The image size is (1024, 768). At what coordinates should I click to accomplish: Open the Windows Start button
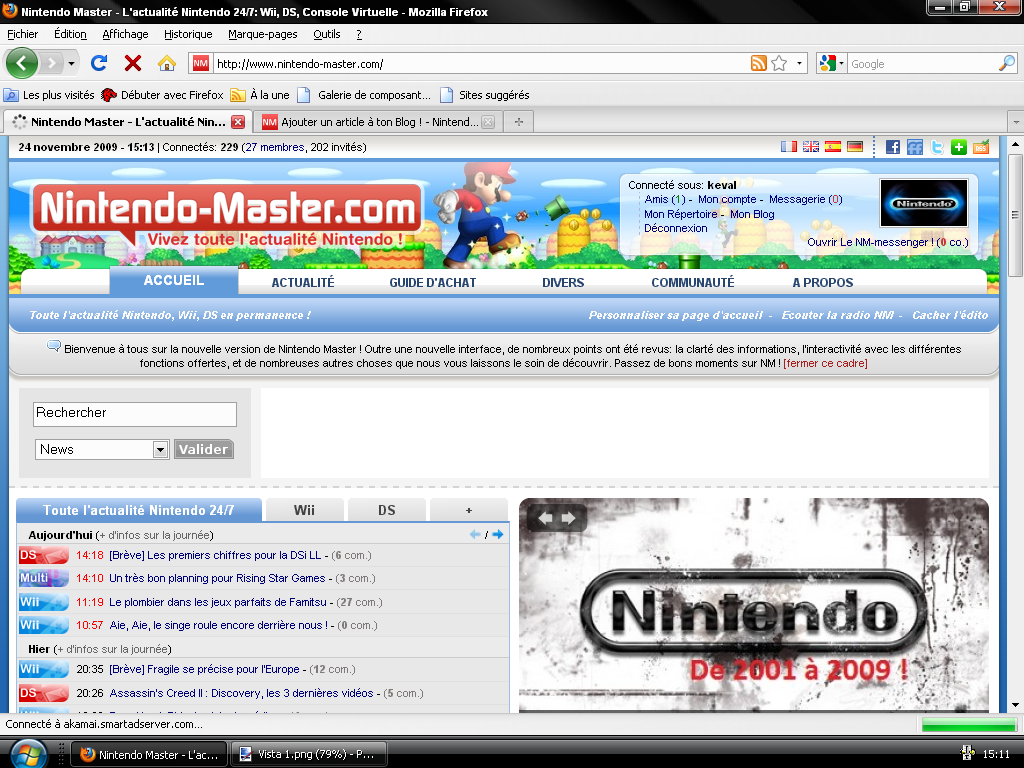click(x=27, y=755)
